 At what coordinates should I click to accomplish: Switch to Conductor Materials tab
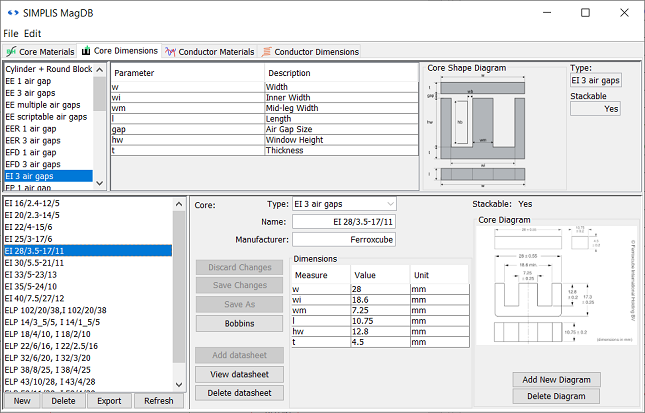209,51
